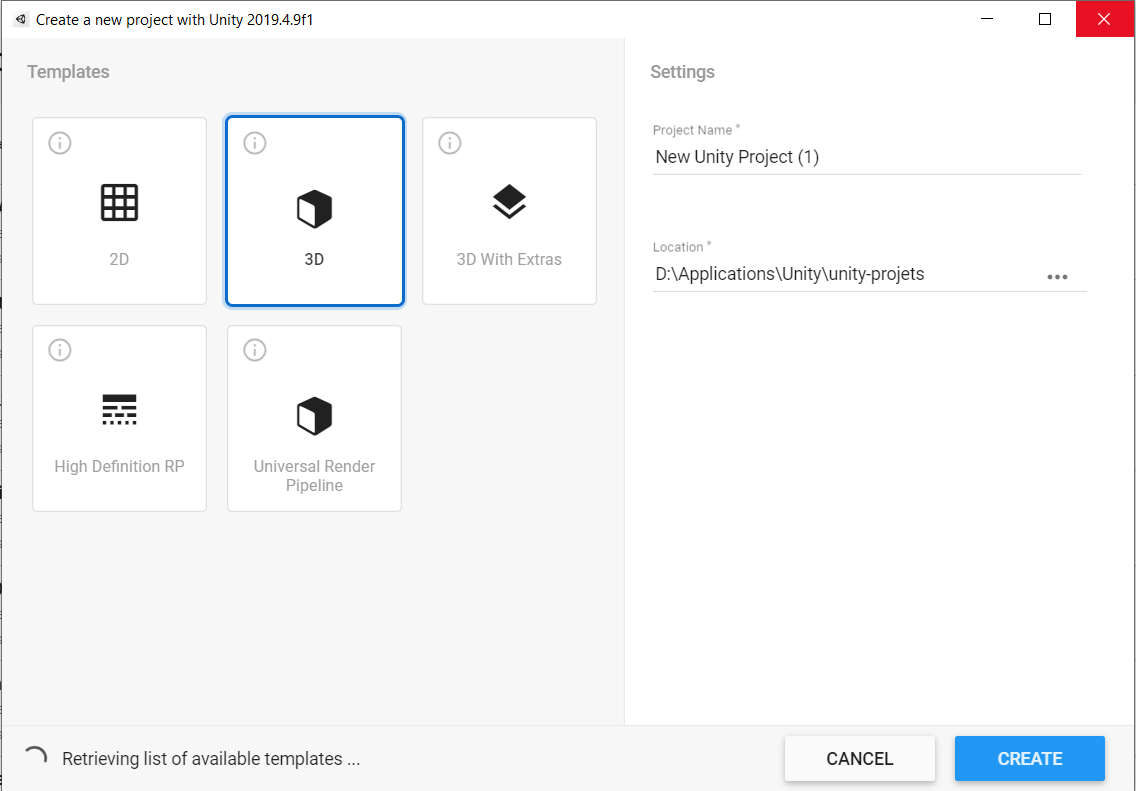Click the Unity logo in title bar
The image size is (1136, 791).
(x=21, y=19)
